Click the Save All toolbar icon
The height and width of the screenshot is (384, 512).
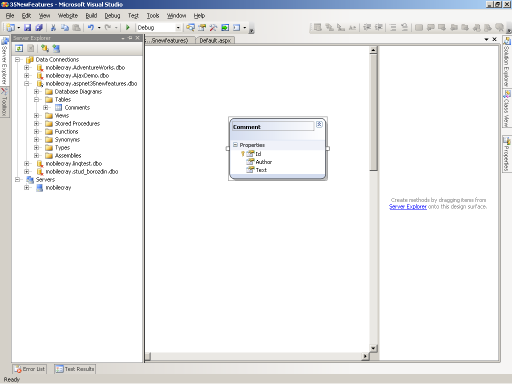tap(39, 28)
